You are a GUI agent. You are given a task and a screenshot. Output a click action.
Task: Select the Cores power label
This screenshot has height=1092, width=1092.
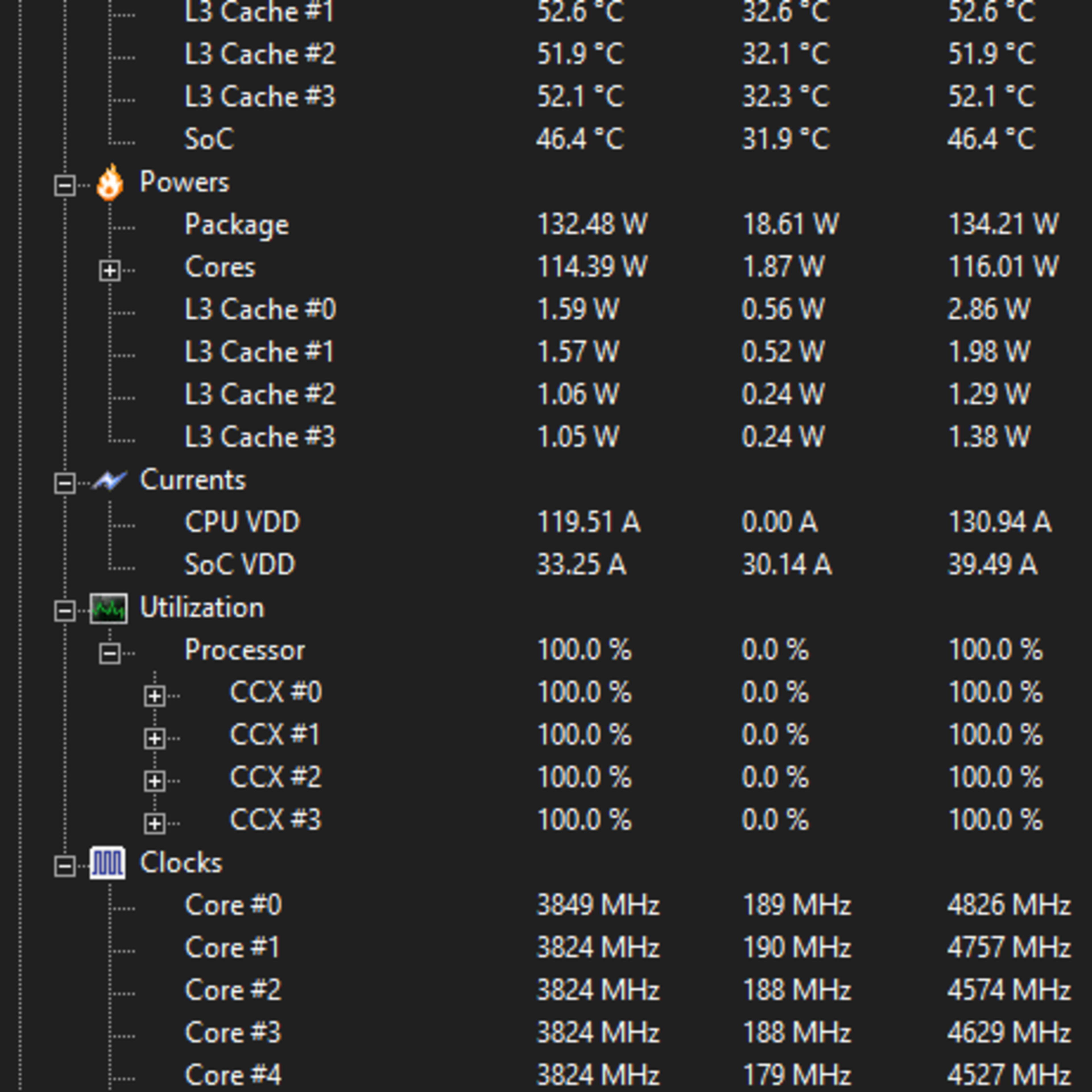point(220,267)
